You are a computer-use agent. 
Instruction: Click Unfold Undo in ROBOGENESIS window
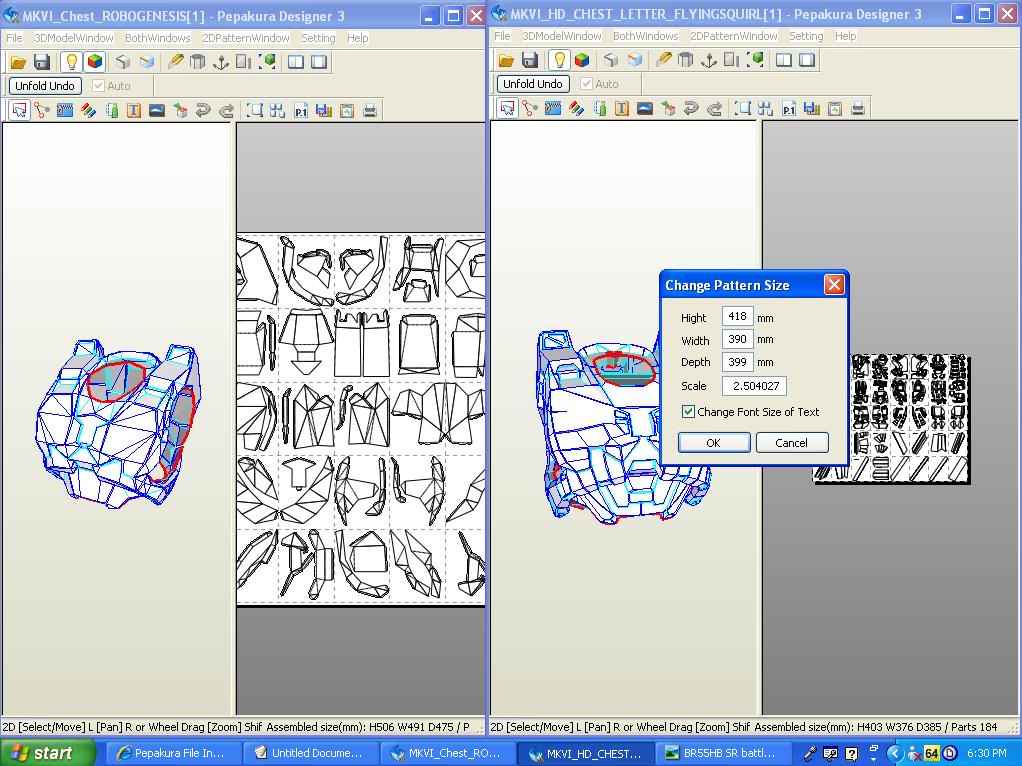coord(45,85)
